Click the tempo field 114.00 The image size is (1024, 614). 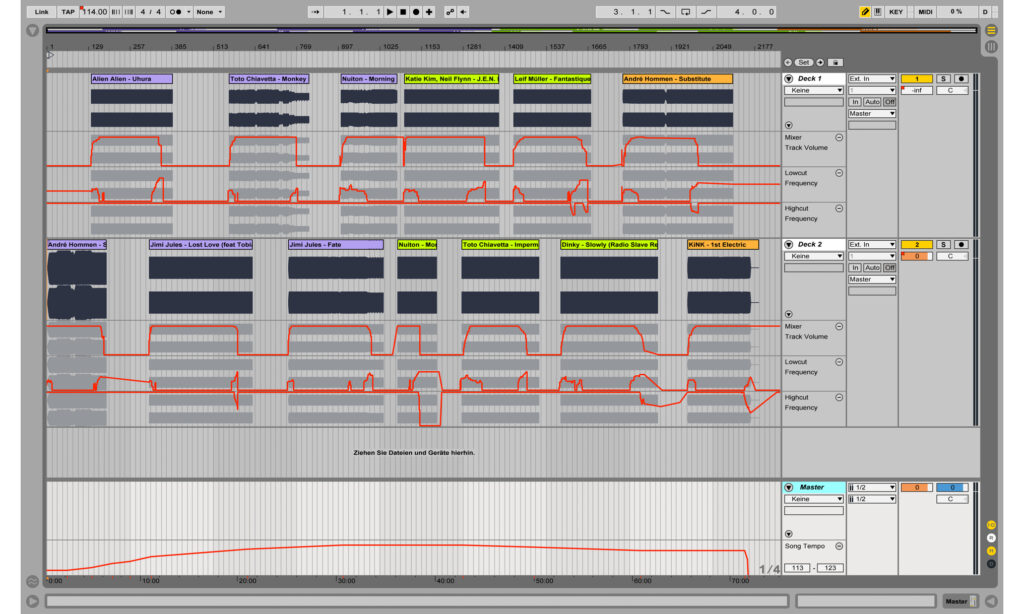click(94, 12)
